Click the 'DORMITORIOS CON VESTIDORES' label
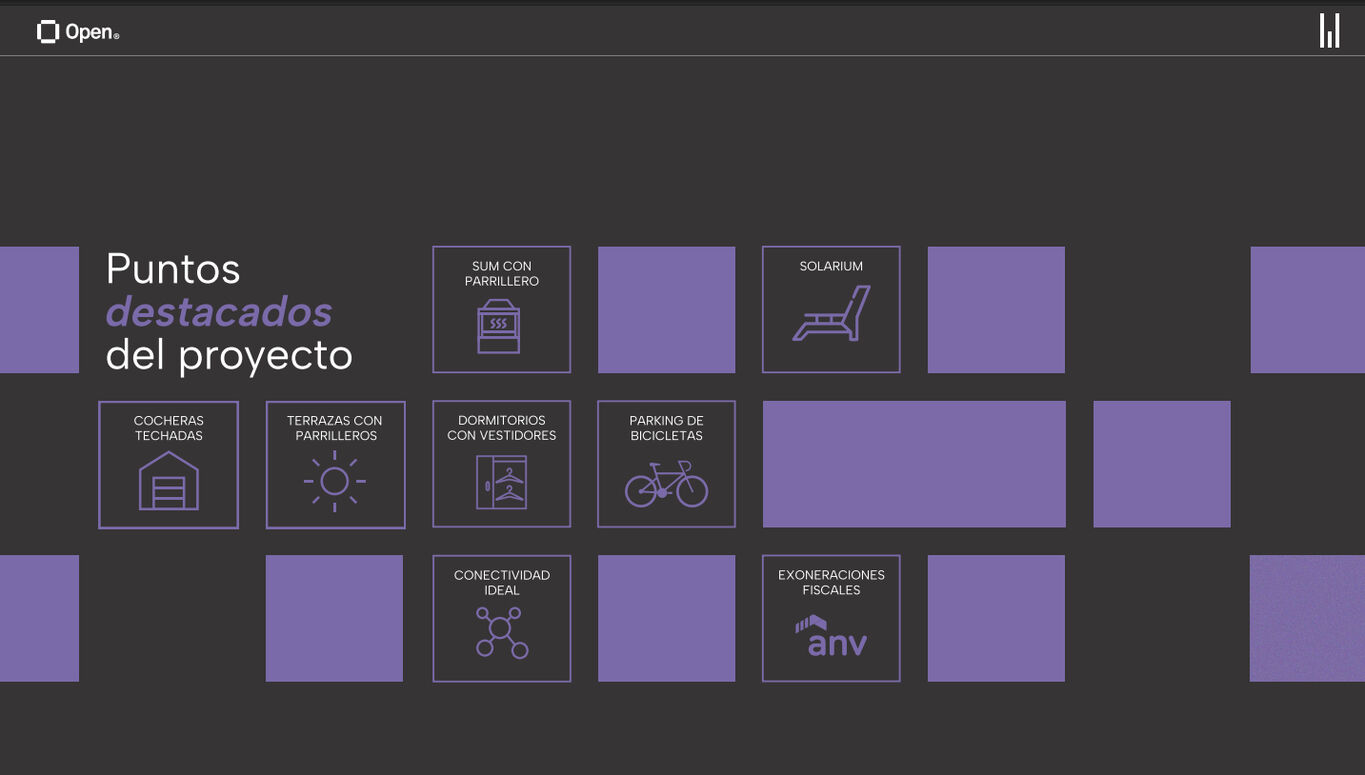The height and width of the screenshot is (775, 1365). coord(501,428)
